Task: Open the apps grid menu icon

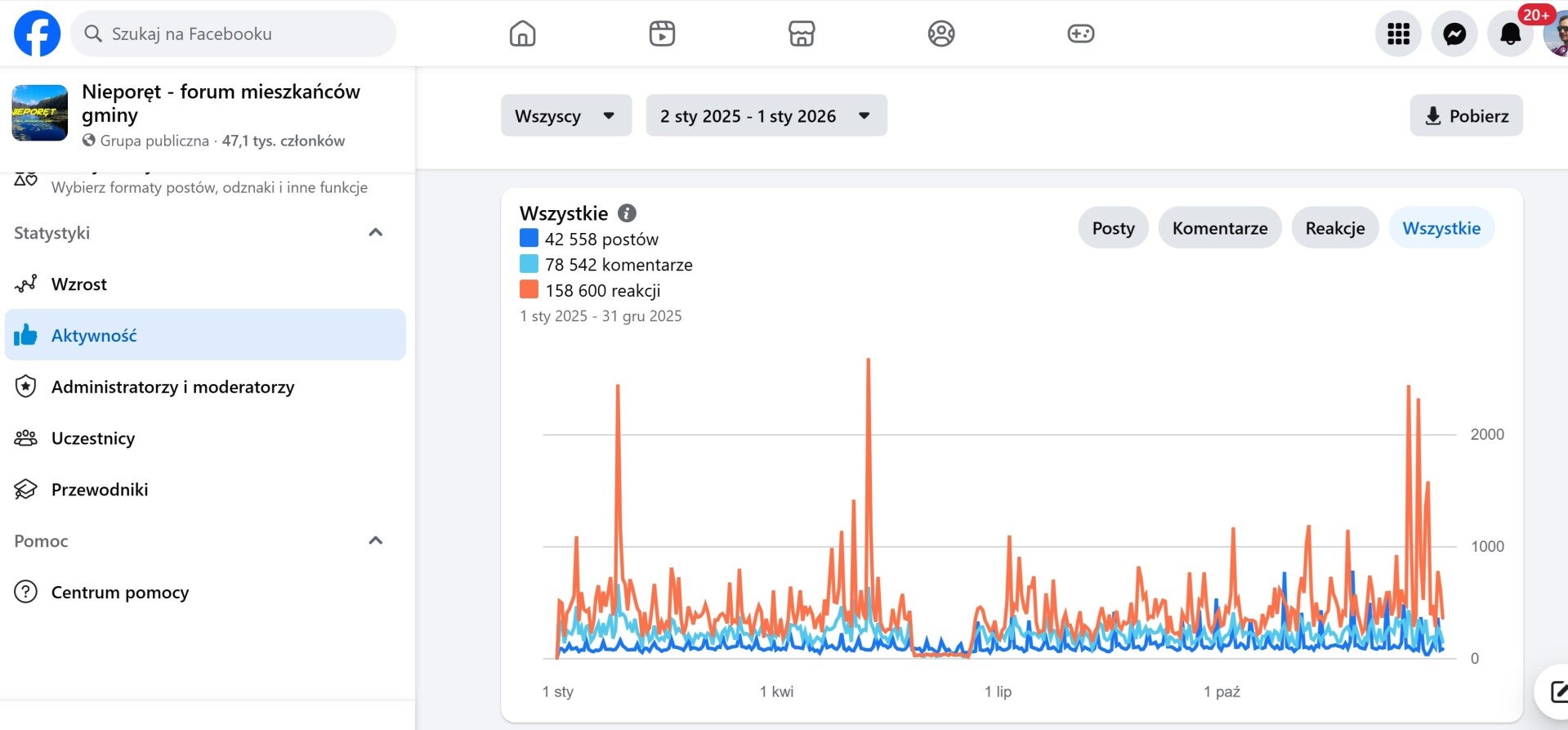Action: click(x=1398, y=34)
